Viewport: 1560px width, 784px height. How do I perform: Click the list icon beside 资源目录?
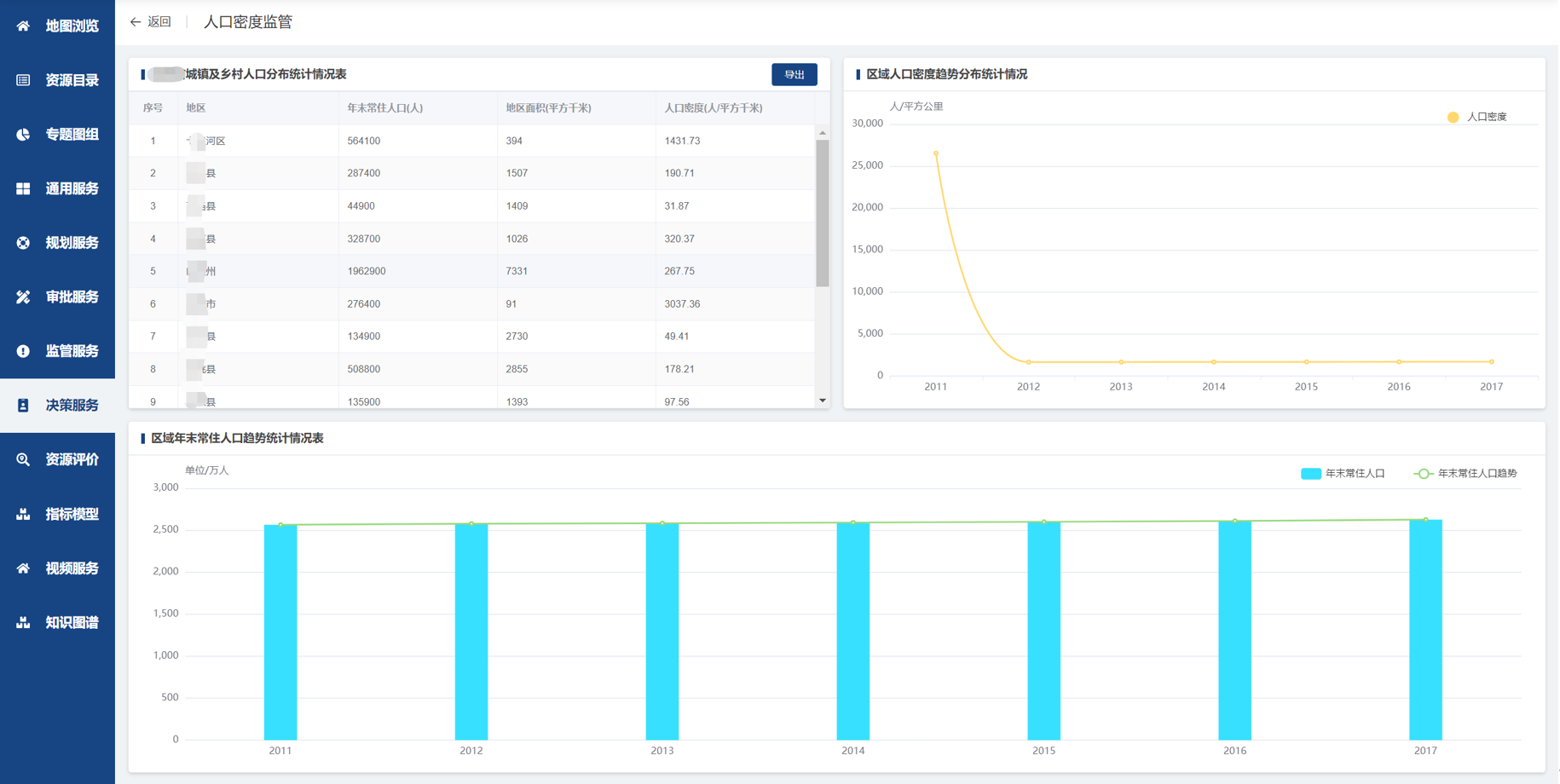click(23, 80)
